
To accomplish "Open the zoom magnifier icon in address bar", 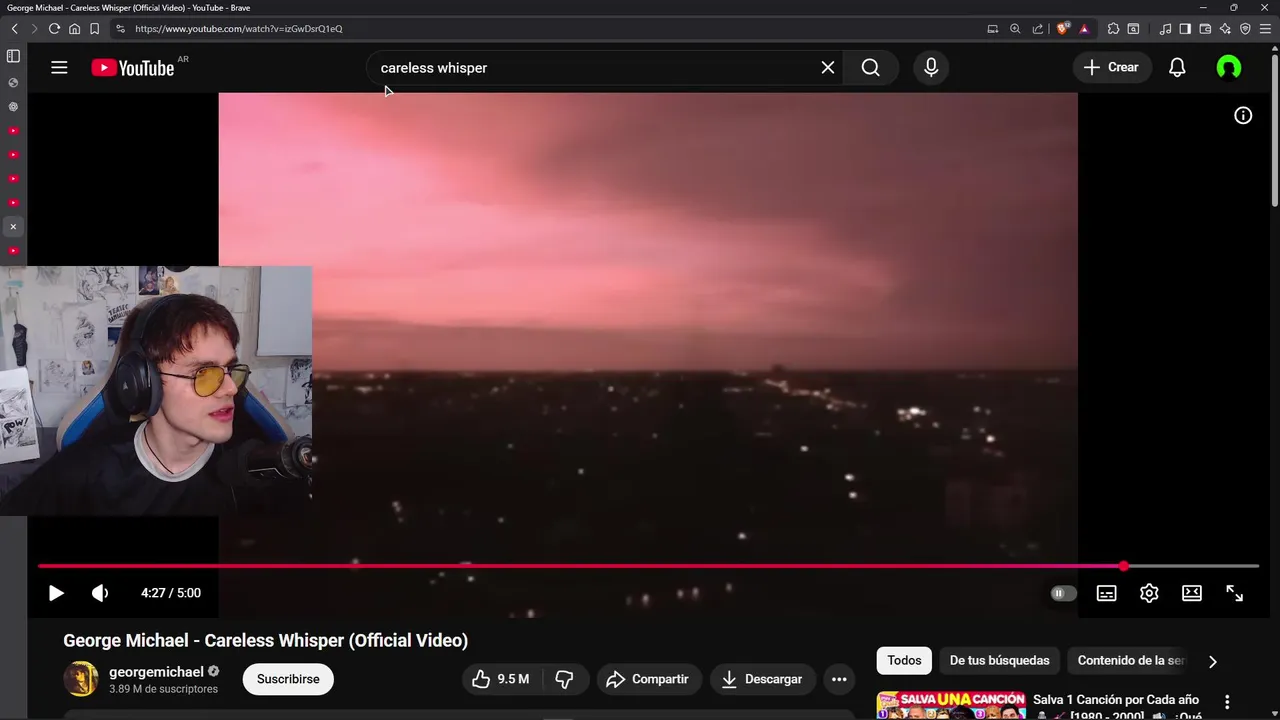I will pos(1015,29).
